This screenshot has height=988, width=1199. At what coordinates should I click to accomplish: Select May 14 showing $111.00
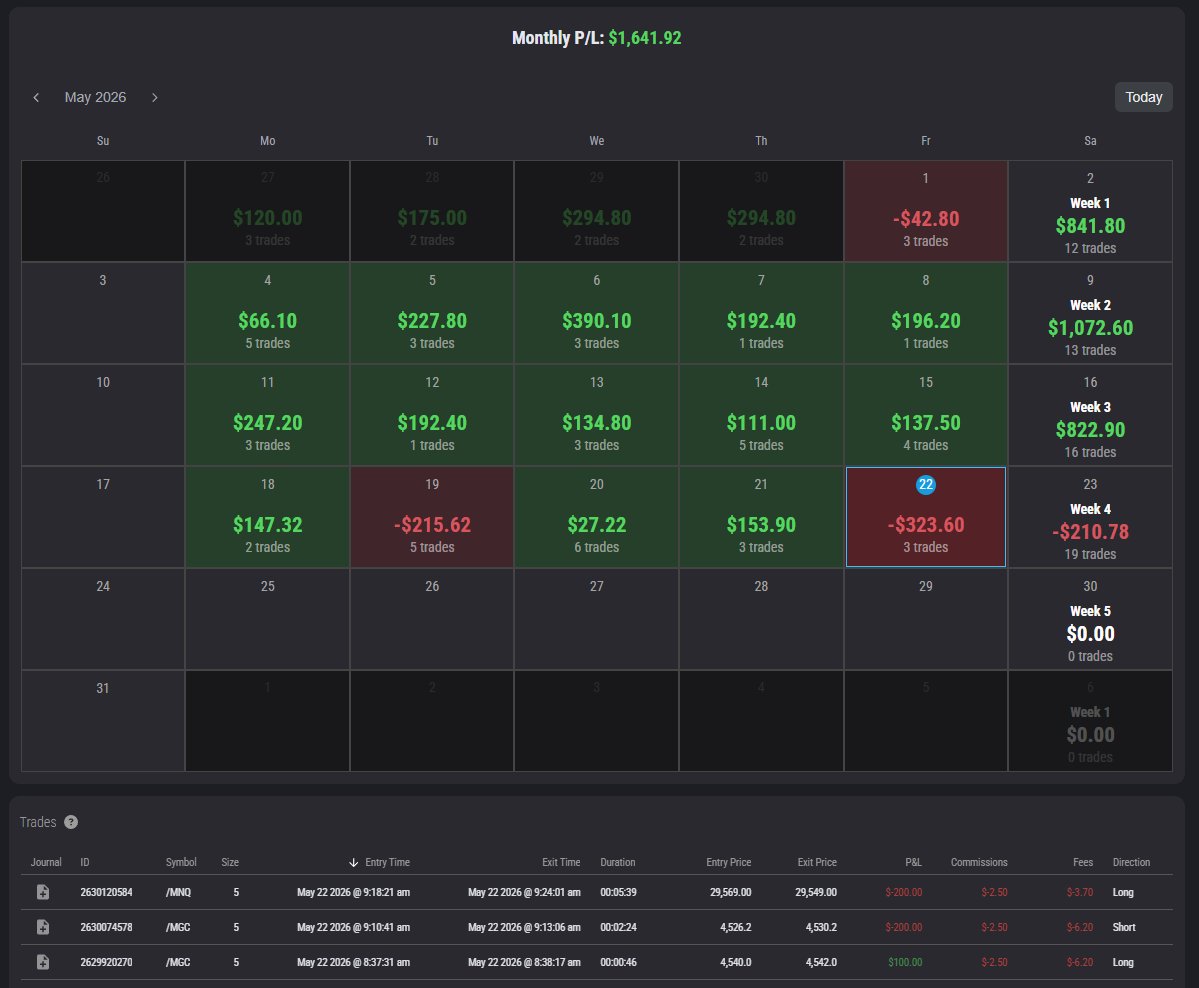tap(761, 415)
